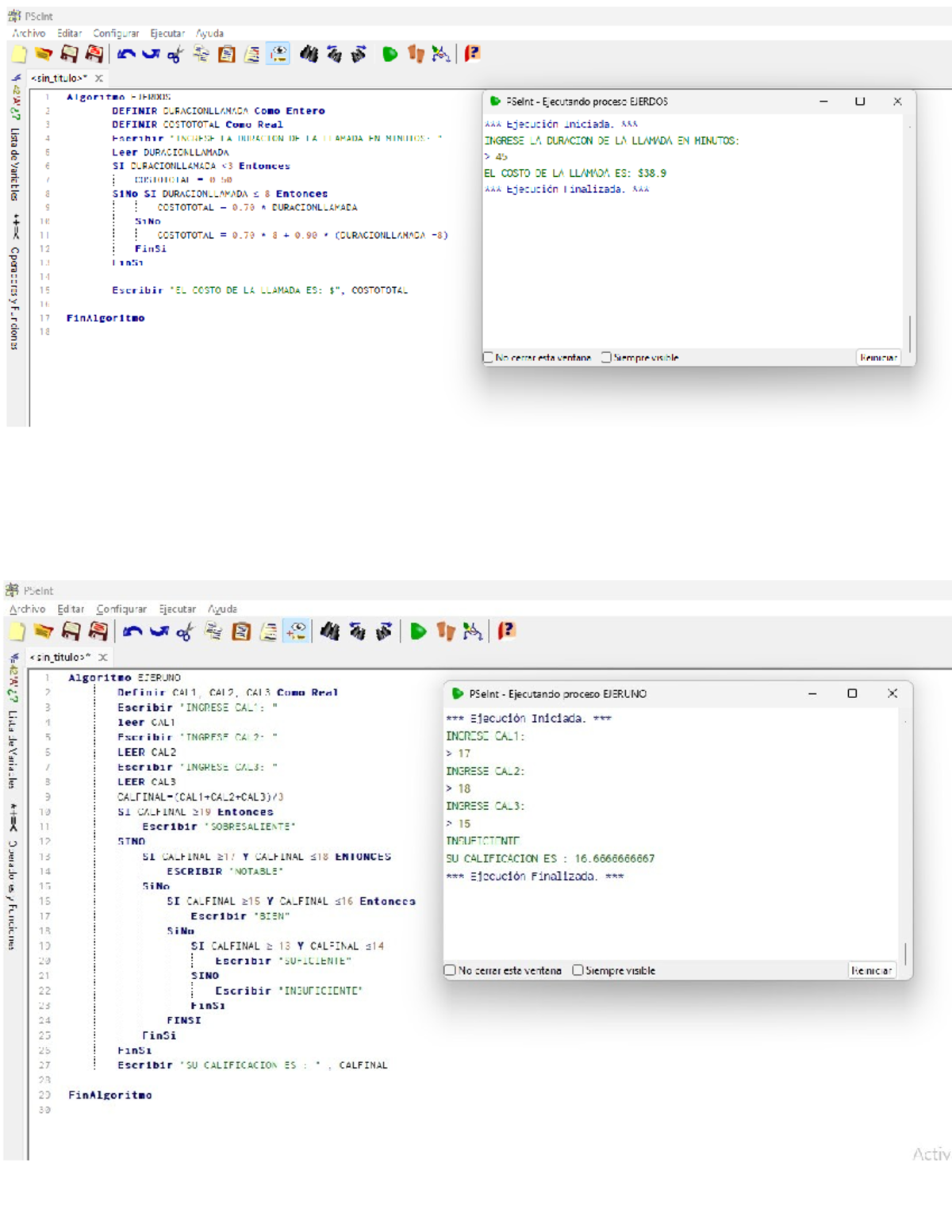Click Save floppy-disk icon in bottom window toolbar
The image size is (952, 1232).
tap(71, 631)
